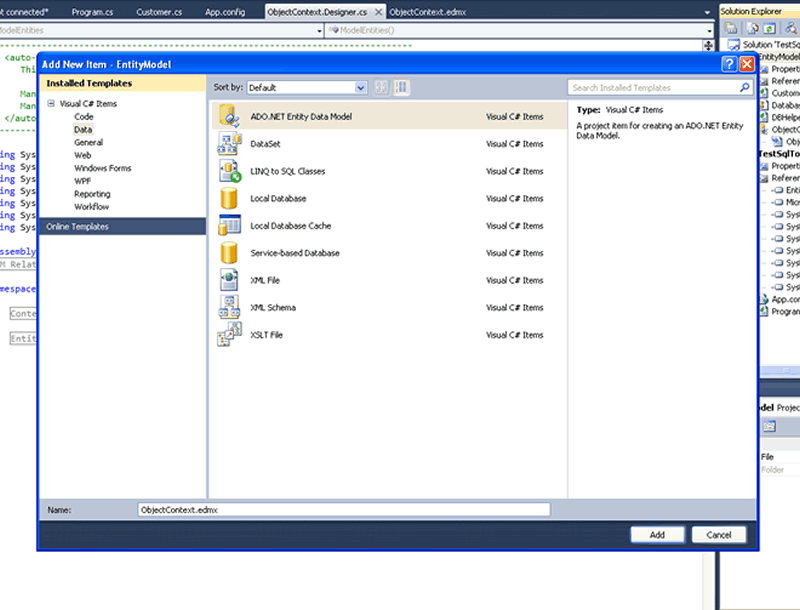The height and width of the screenshot is (610, 800).
Task: Switch template list to small icons view
Action: [381, 88]
